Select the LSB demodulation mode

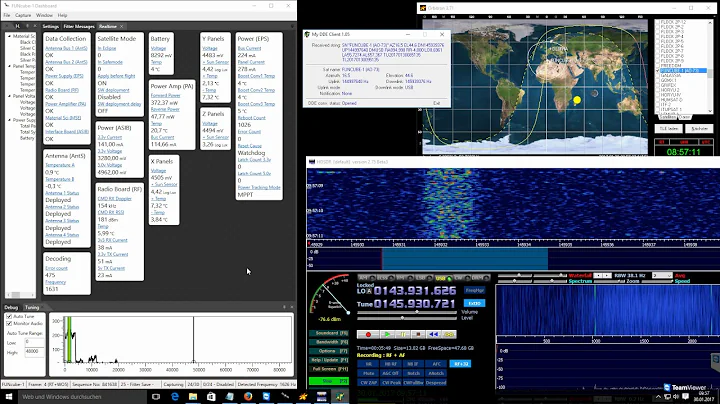point(423,278)
